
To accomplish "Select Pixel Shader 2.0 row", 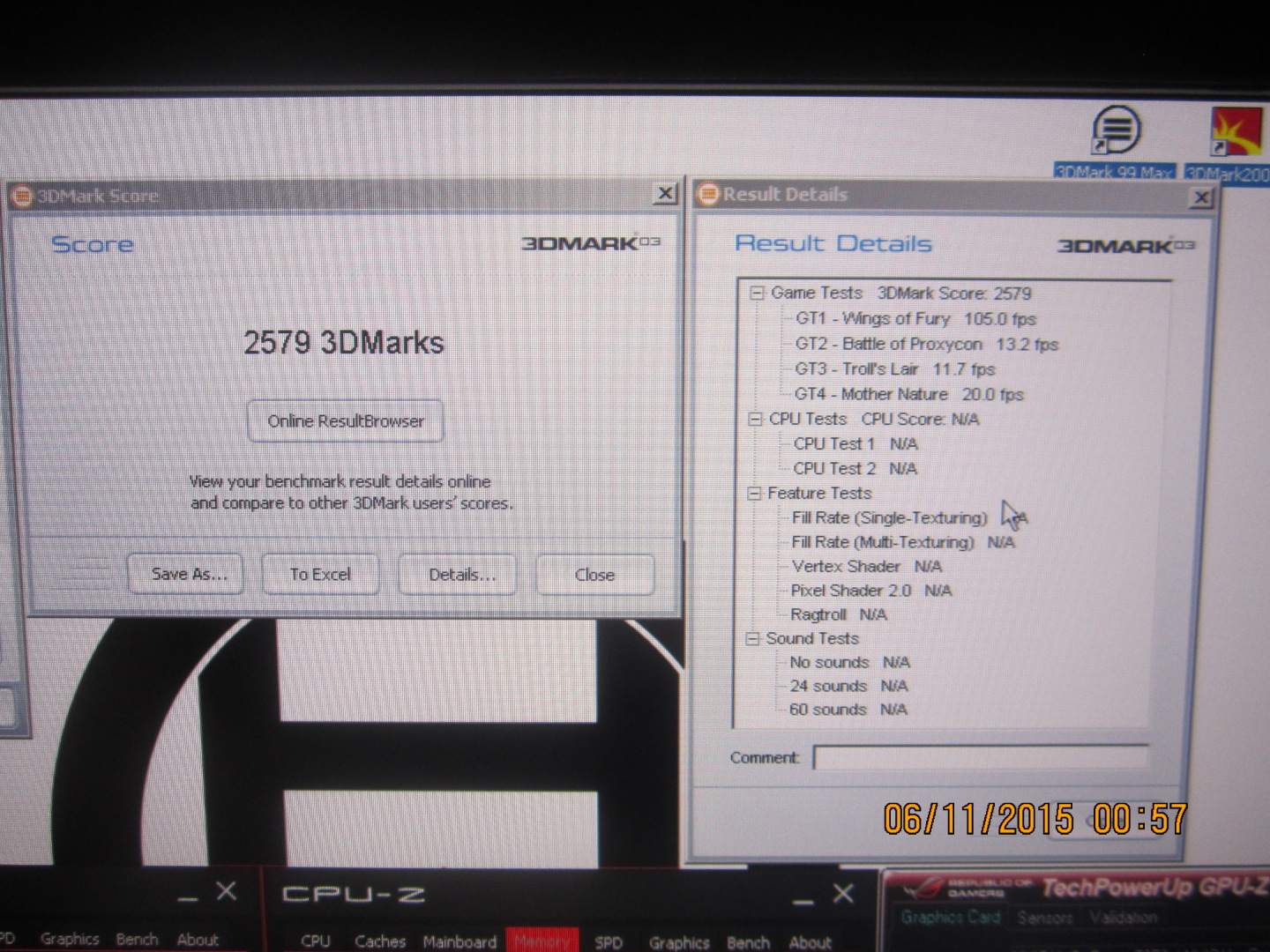I will pyautogui.click(x=870, y=591).
